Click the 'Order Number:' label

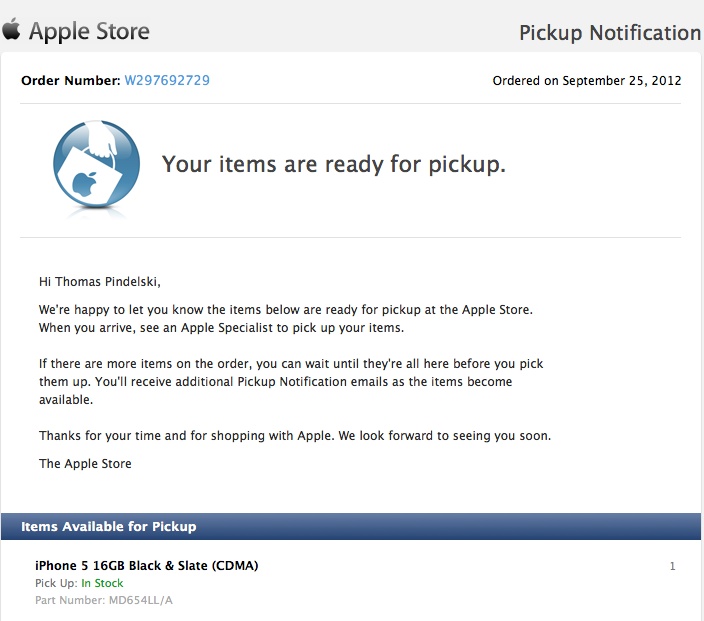coord(70,80)
